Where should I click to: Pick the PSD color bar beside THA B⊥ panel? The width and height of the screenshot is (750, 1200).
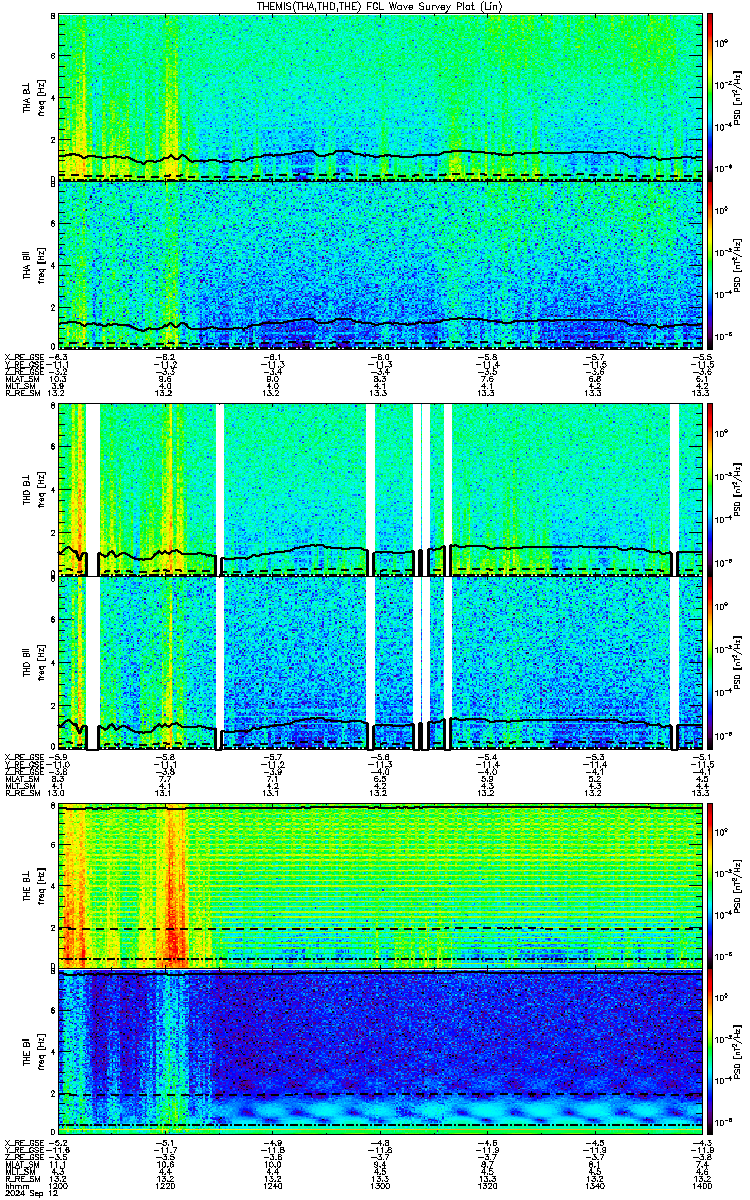click(x=710, y=97)
